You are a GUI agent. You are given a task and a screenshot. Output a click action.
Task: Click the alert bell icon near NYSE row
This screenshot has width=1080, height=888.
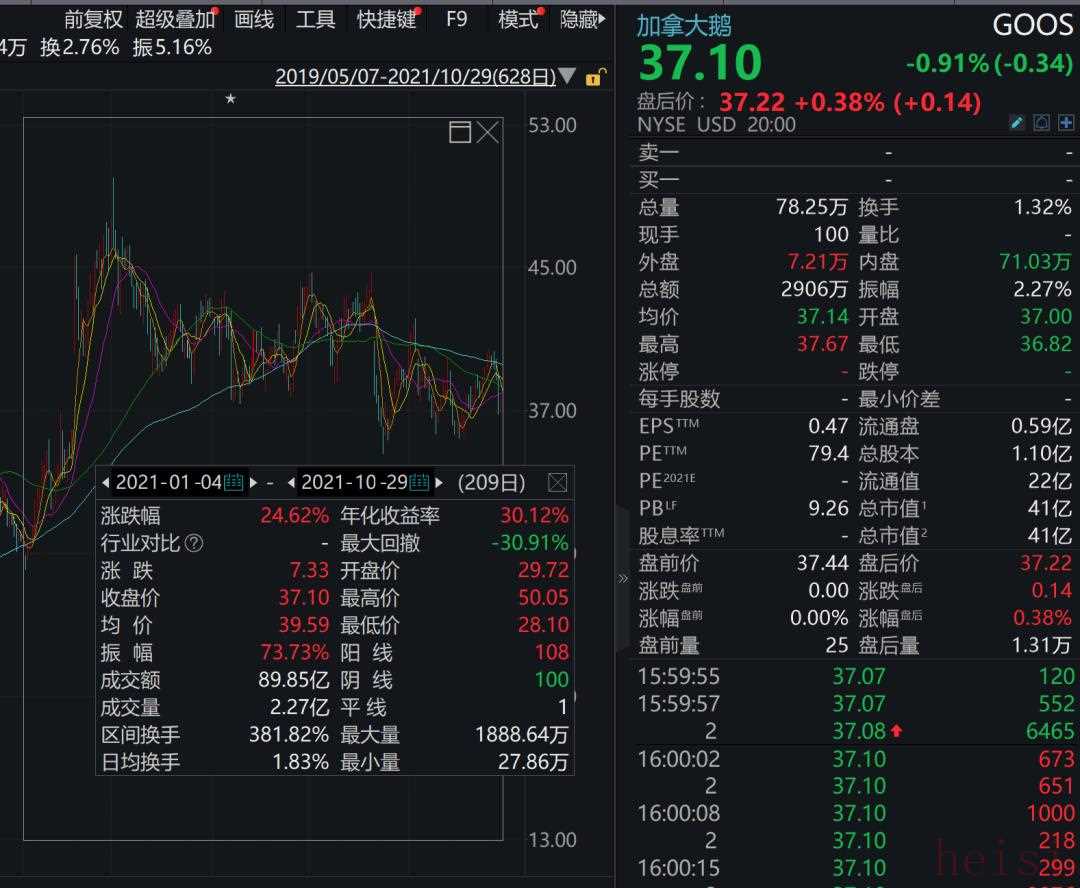click(1041, 124)
